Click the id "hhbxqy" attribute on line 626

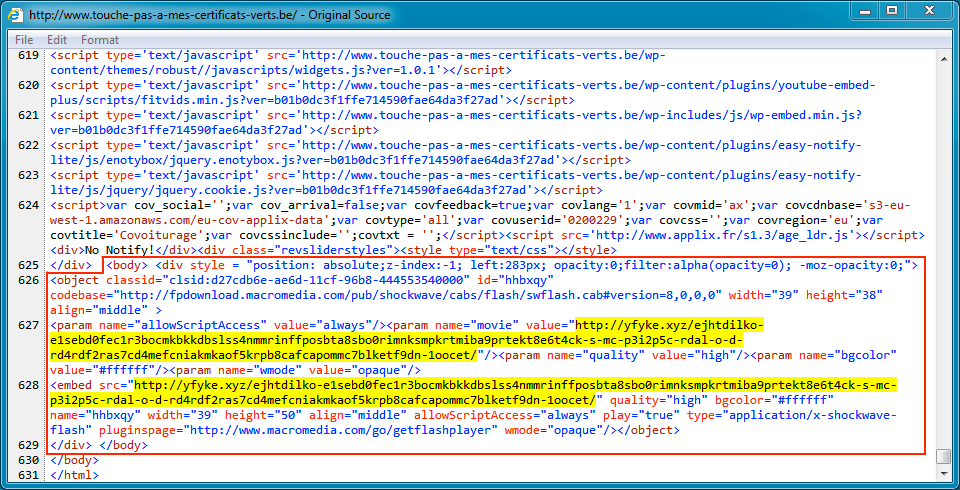[516, 280]
